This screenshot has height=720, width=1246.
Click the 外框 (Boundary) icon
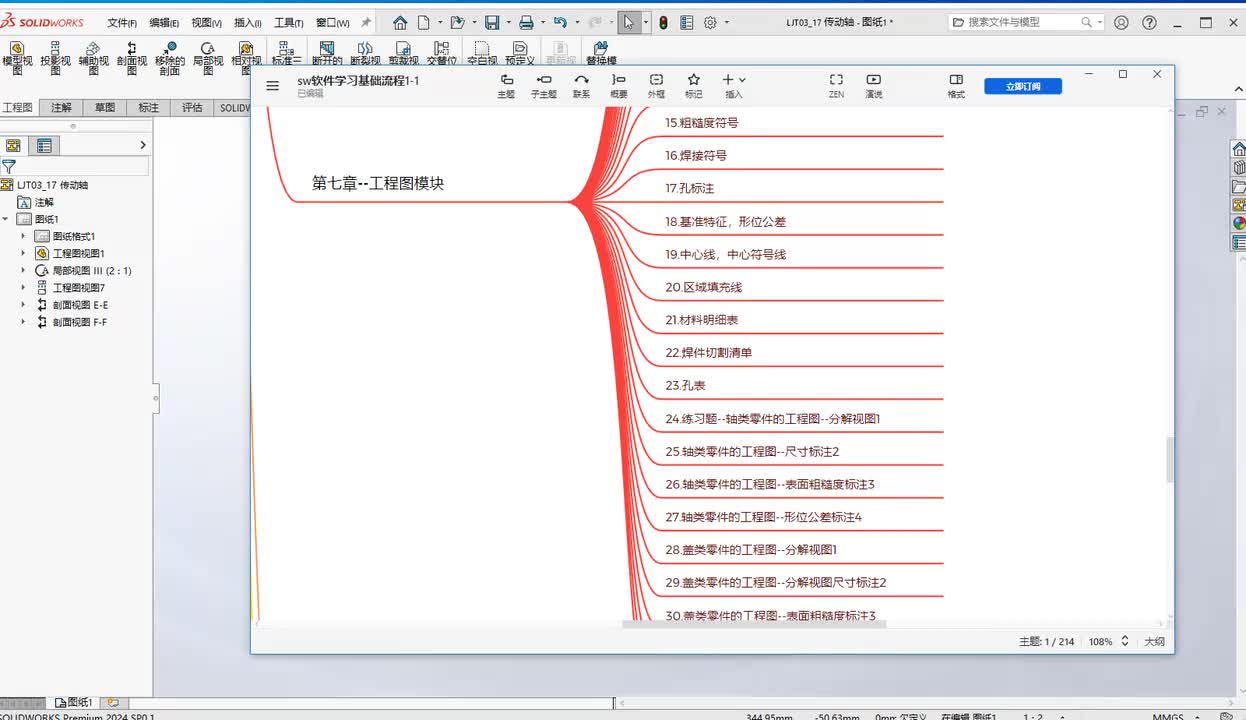(656, 86)
